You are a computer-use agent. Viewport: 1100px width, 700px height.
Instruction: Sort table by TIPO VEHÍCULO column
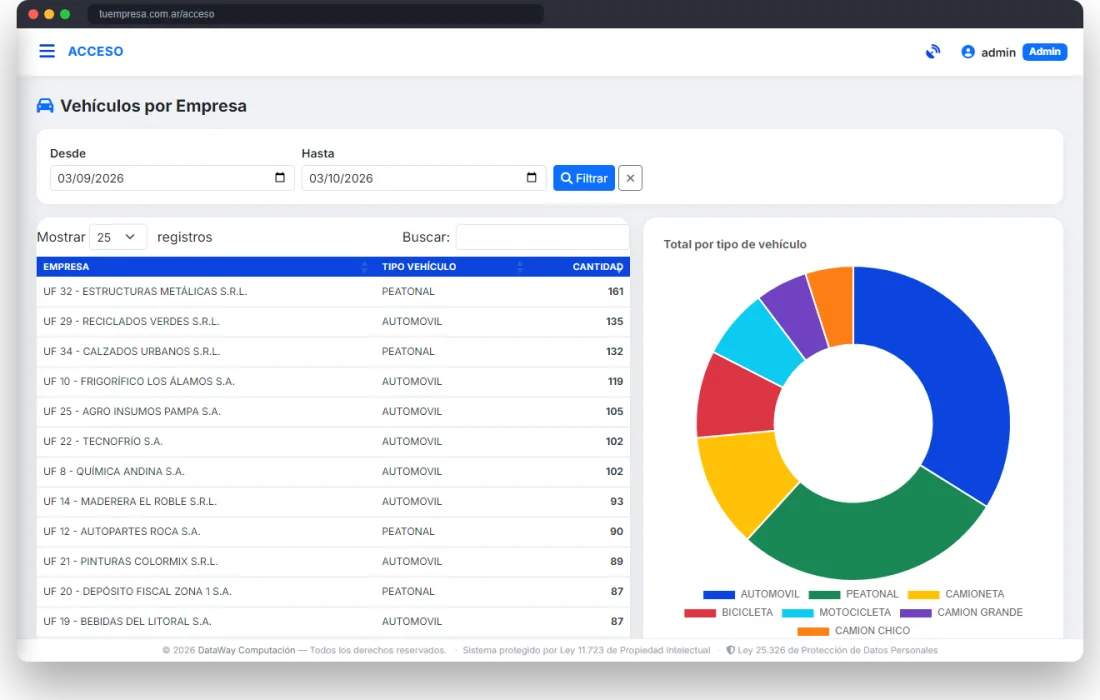click(452, 267)
